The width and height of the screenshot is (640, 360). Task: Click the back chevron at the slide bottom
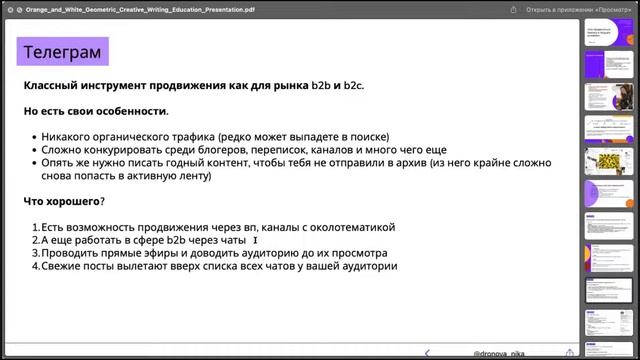point(427,353)
